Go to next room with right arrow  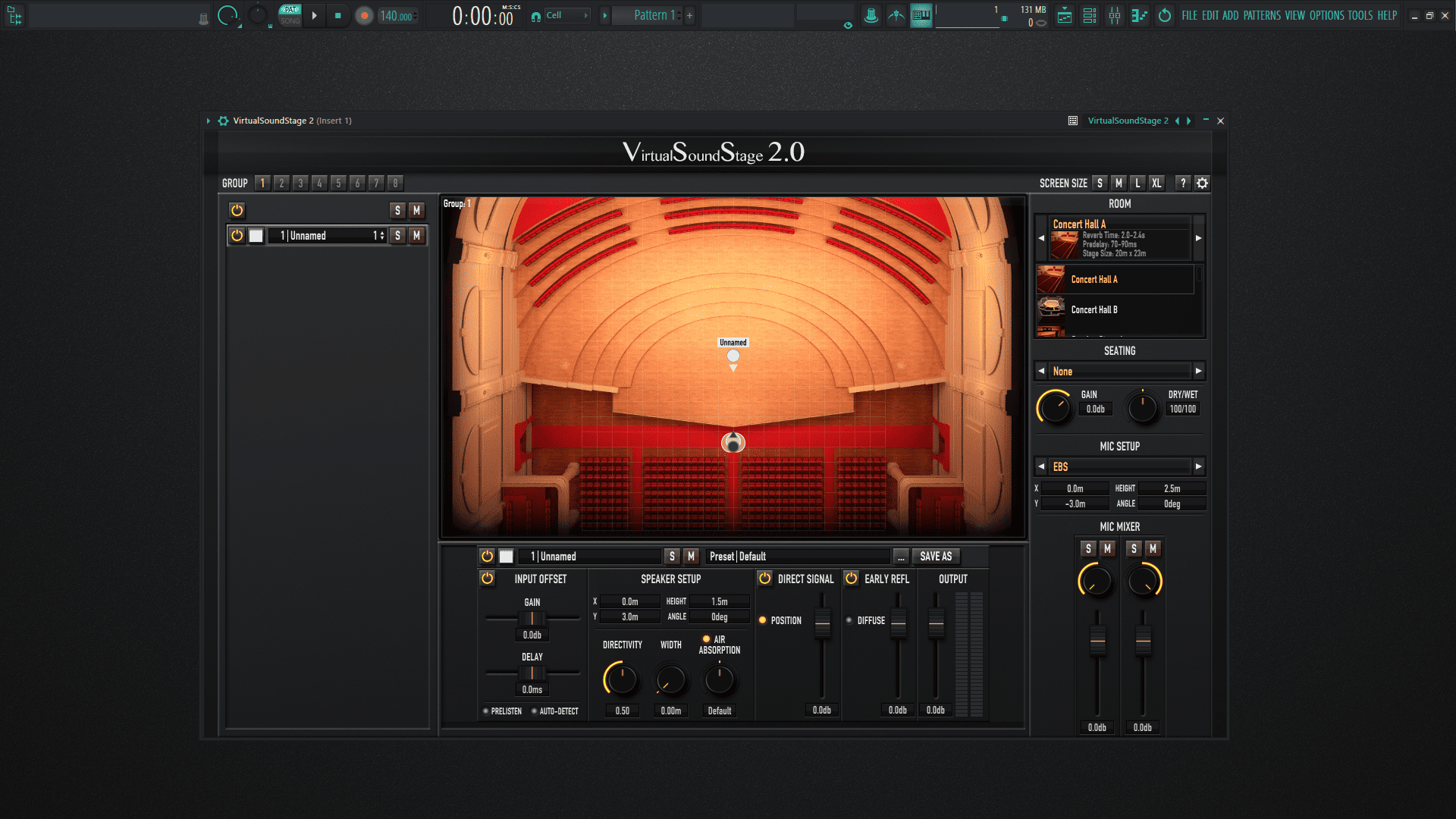[x=1199, y=238]
